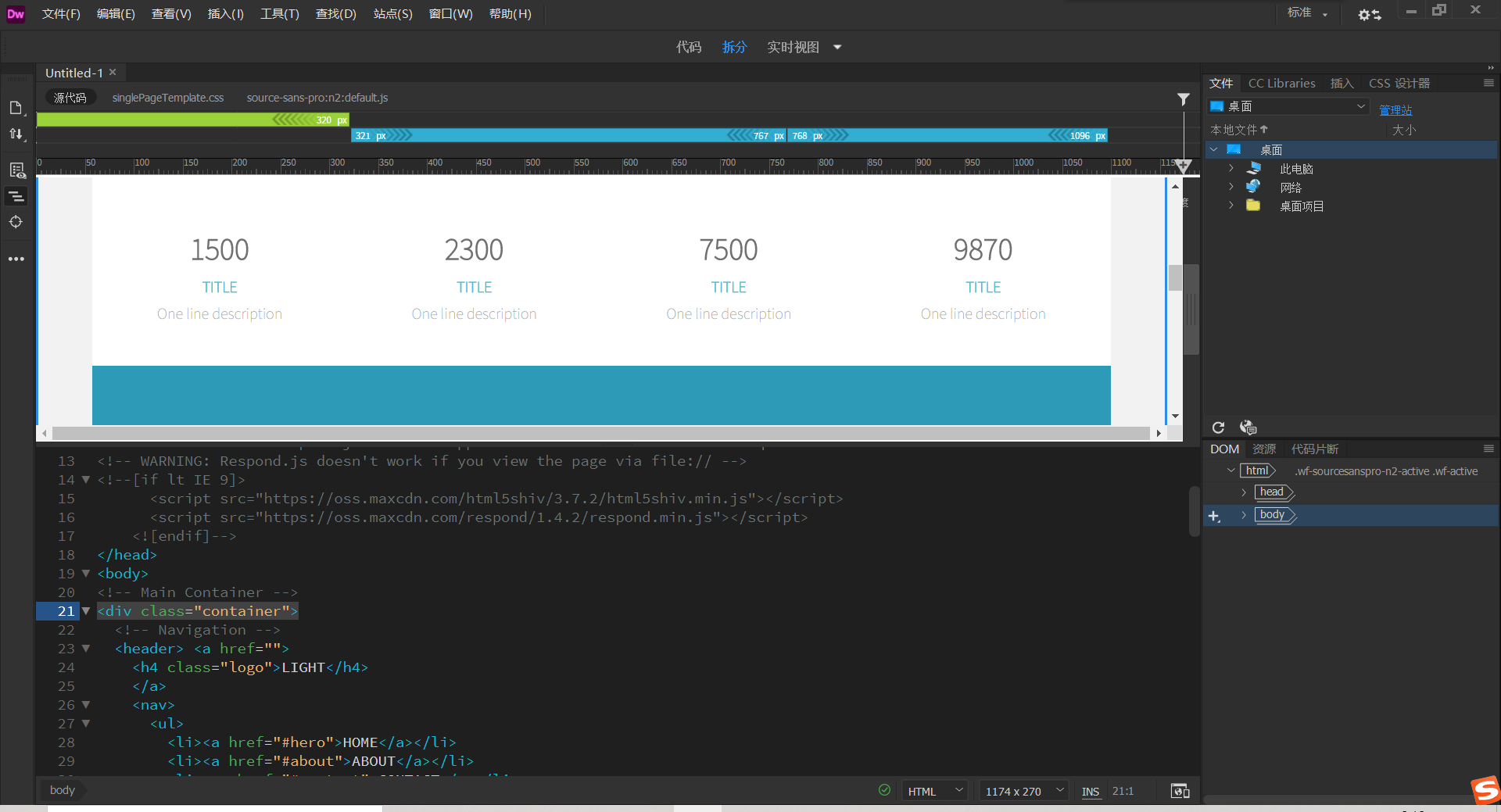Viewport: 1501px width, 812px height.
Task: Open the 站点(S) menu
Action: point(392,14)
